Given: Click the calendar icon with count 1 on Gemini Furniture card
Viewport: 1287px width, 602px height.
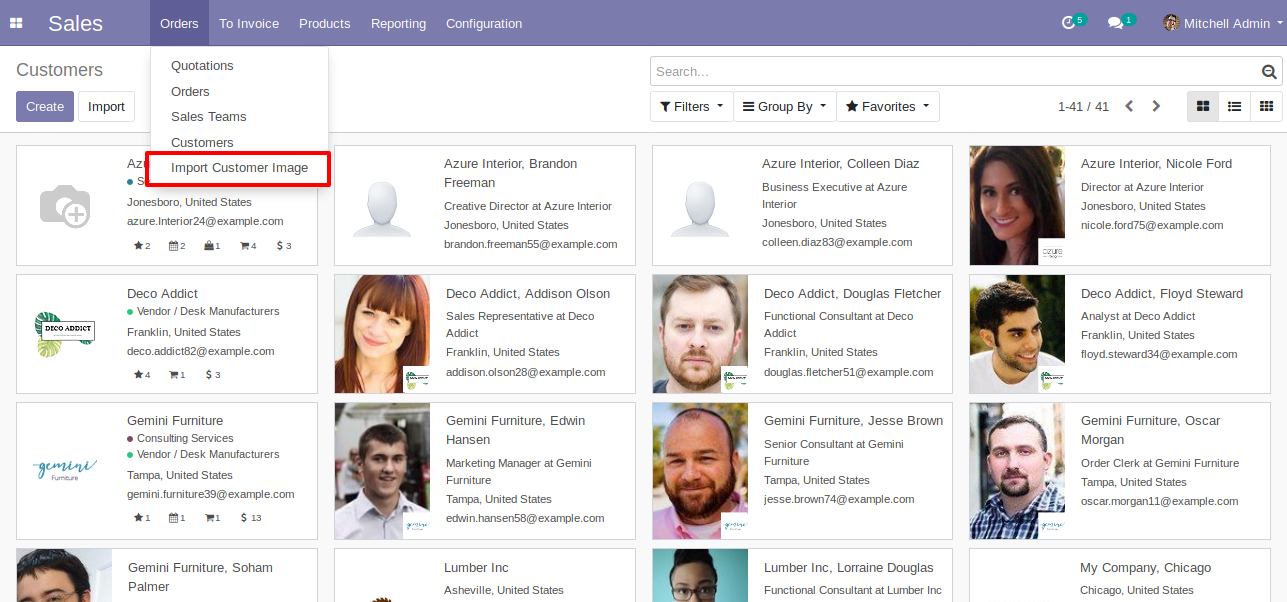Looking at the screenshot, I should [173, 518].
